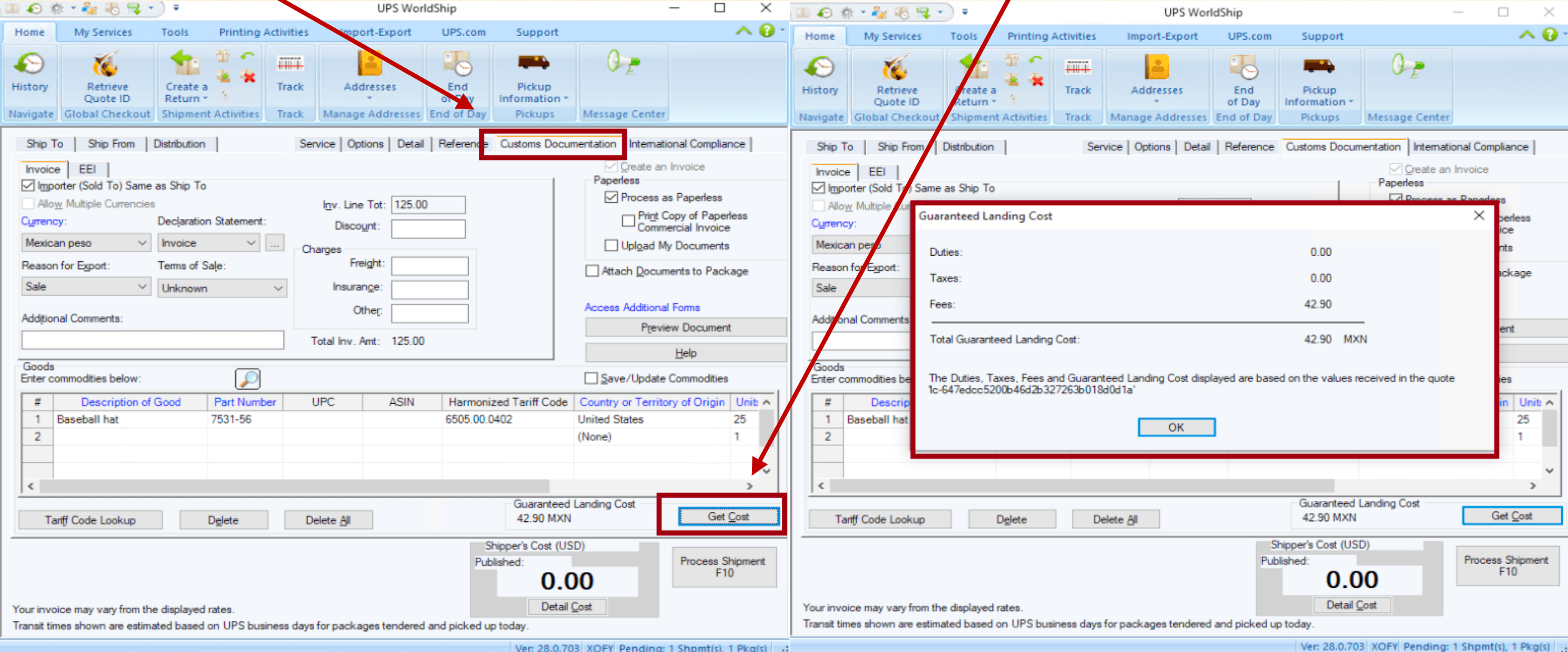Click Process Shipment F10 in left window
Screen dimensions: 1568x652
(723, 567)
